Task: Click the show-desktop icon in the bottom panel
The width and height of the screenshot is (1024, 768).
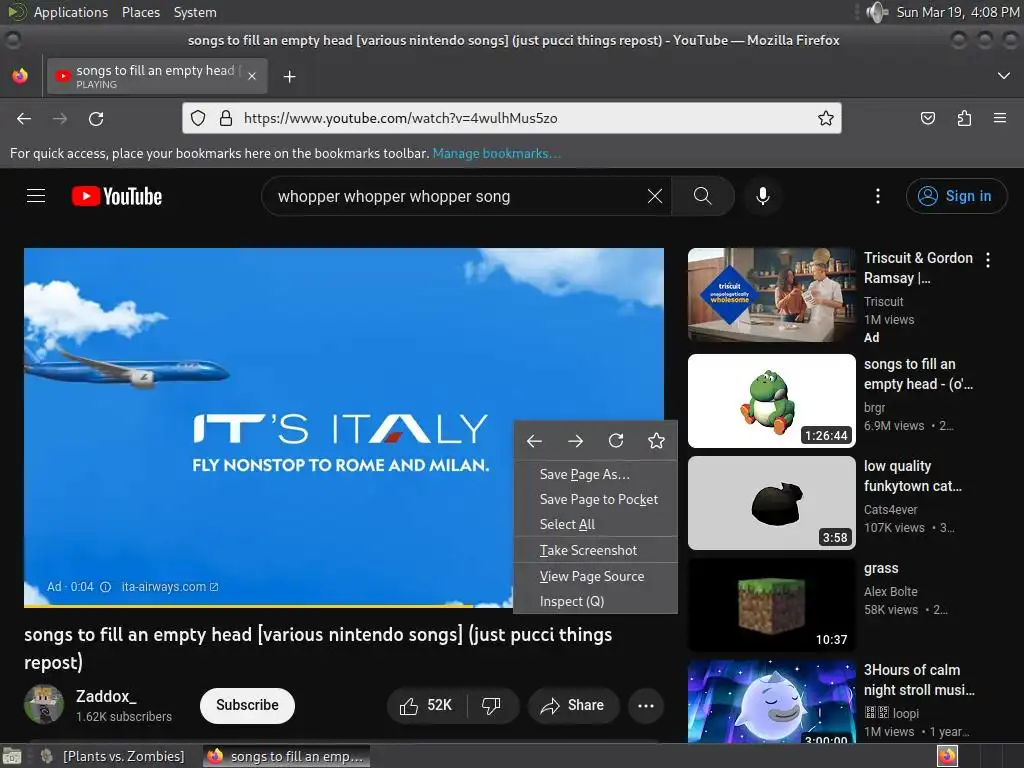Action: coord(12,756)
